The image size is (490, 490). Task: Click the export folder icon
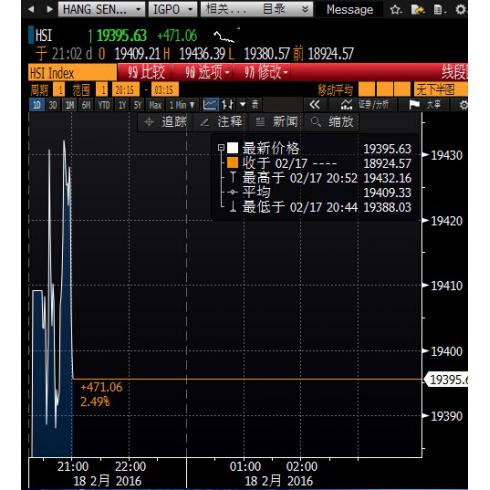click(417, 10)
